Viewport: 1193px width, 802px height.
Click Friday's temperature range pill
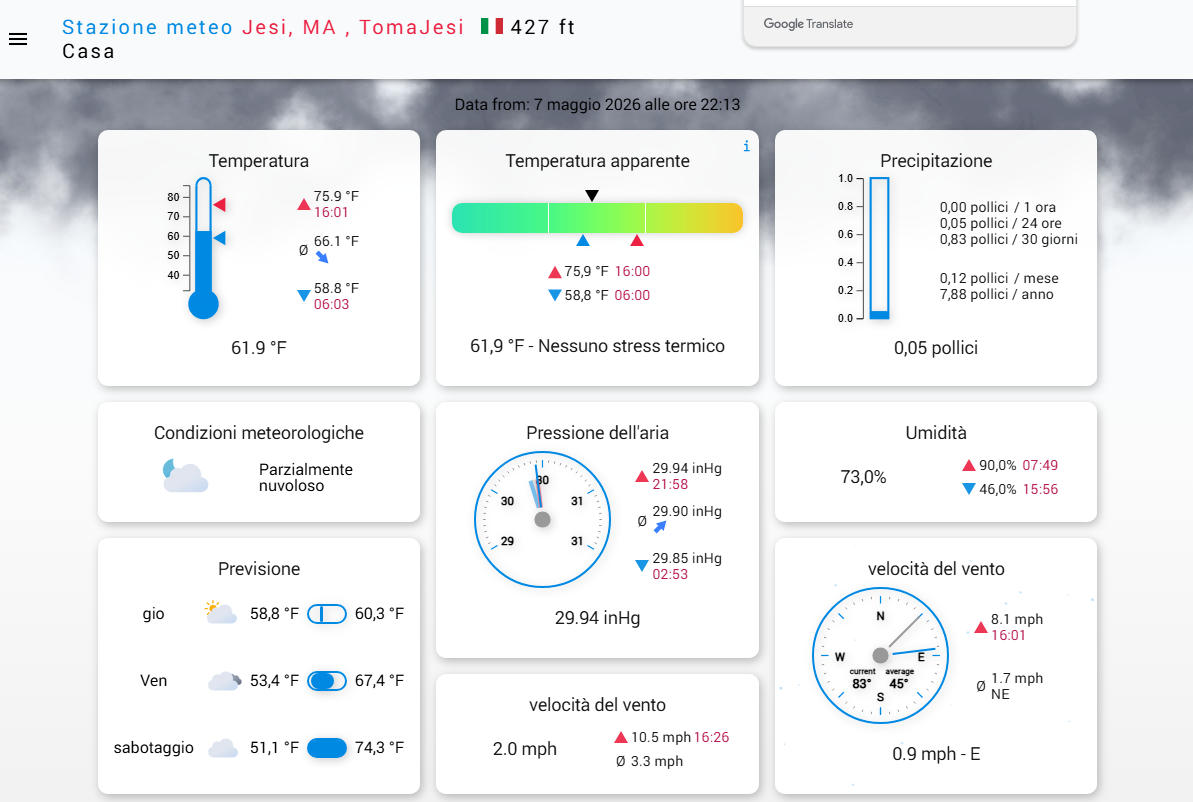(x=326, y=681)
